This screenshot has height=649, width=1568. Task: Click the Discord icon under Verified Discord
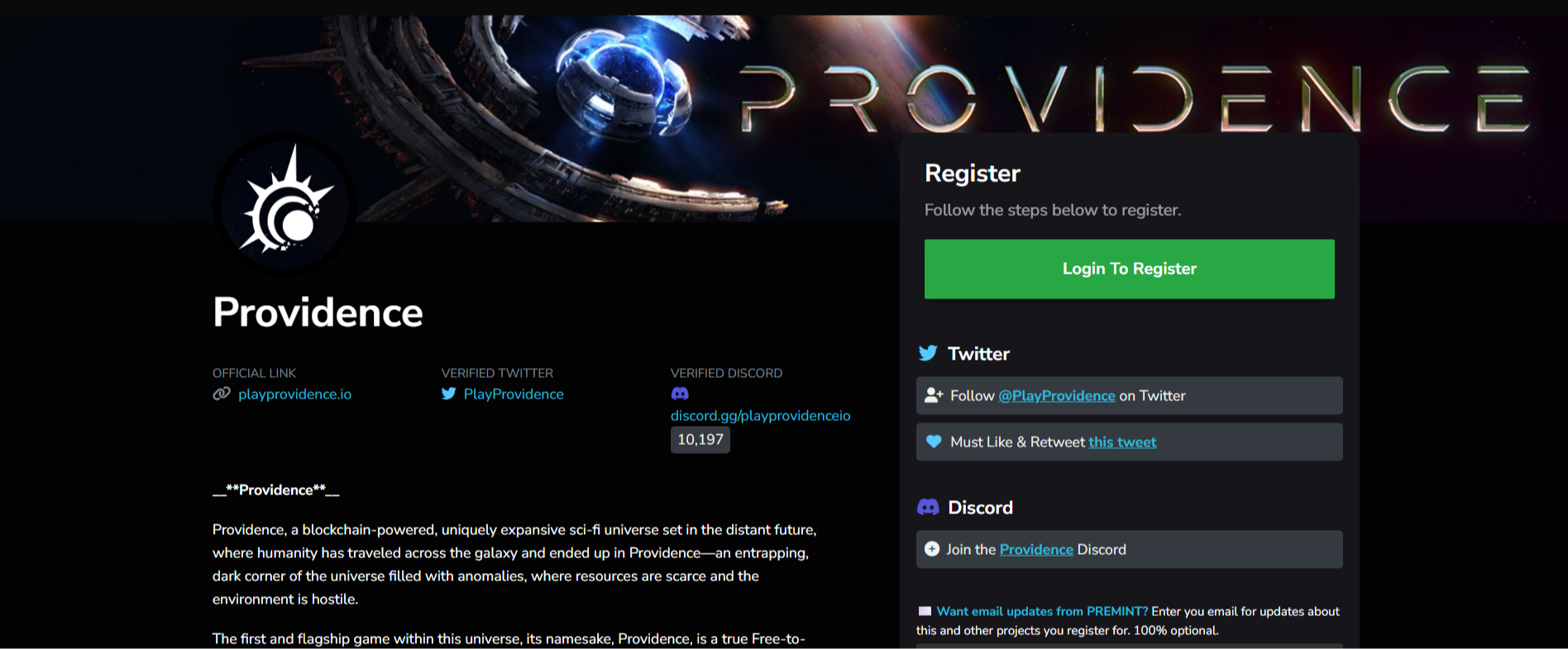click(x=680, y=394)
